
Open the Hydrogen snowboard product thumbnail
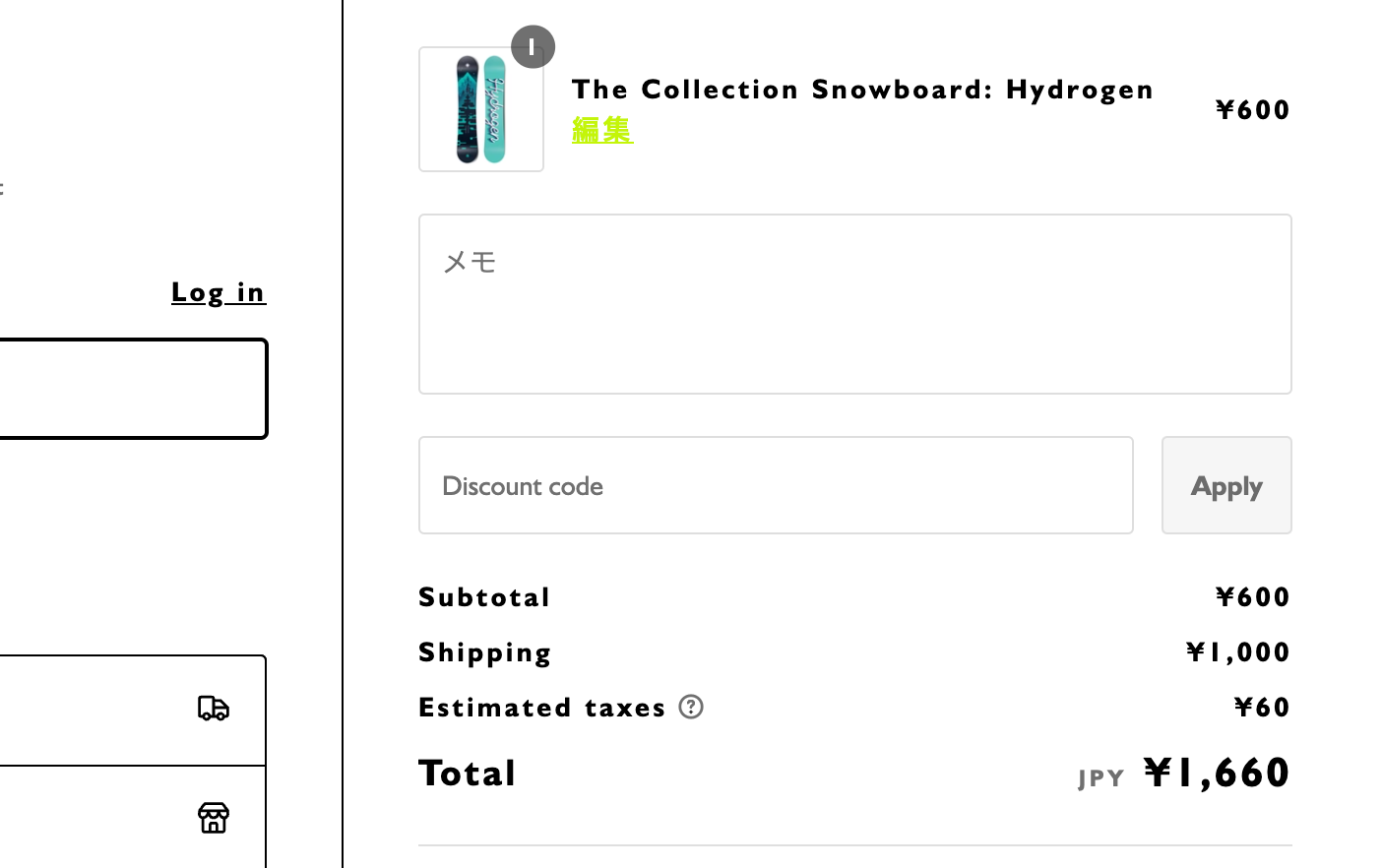[x=481, y=109]
